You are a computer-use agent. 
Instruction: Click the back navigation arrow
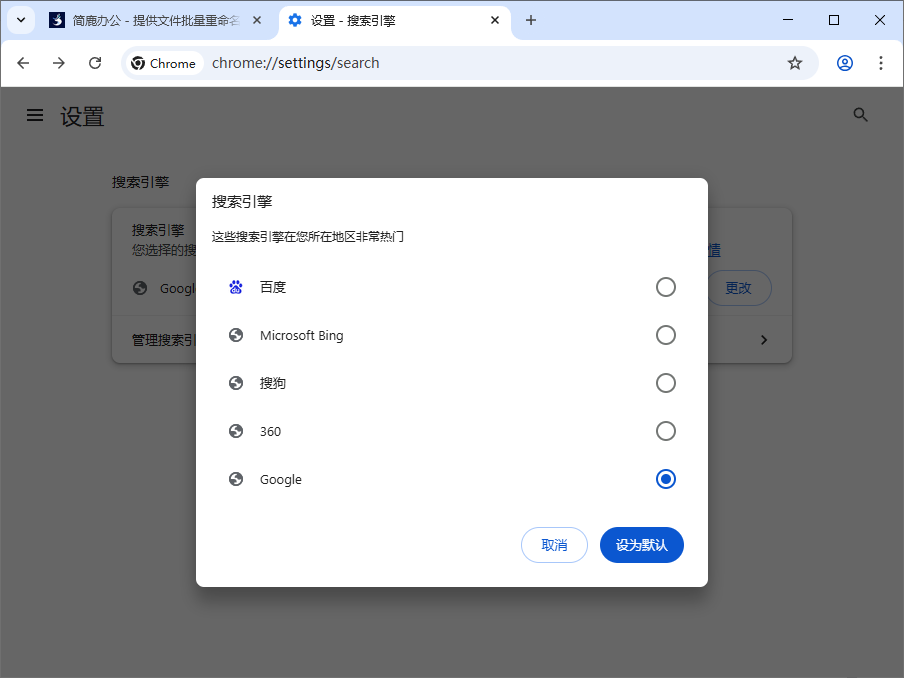(x=23, y=62)
